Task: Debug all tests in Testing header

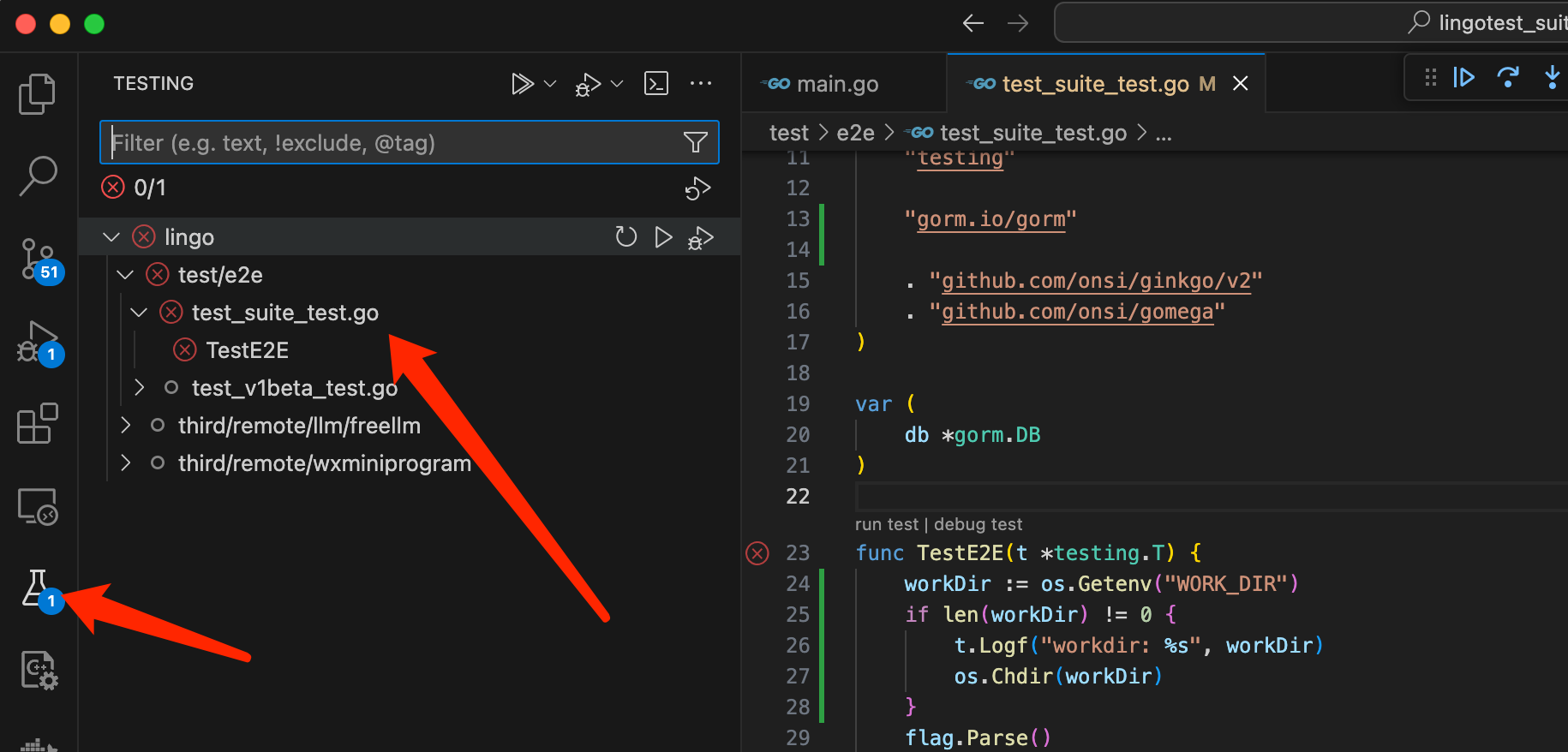Action: click(588, 84)
